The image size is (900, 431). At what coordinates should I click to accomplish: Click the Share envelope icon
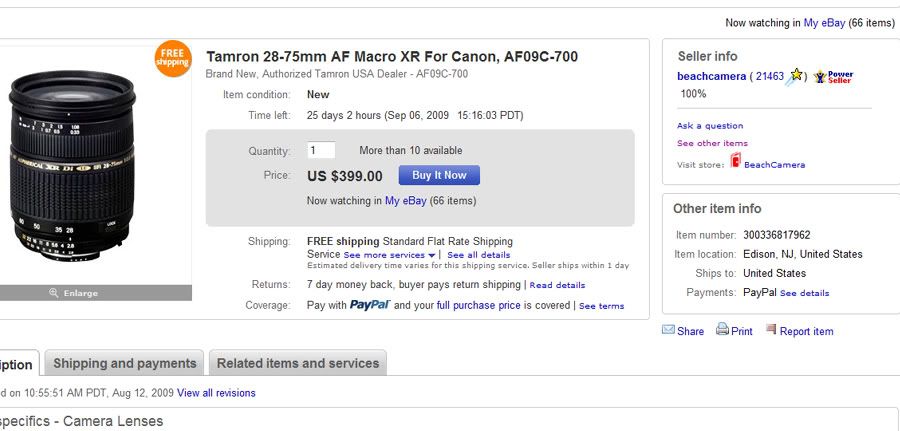pyautogui.click(x=668, y=330)
